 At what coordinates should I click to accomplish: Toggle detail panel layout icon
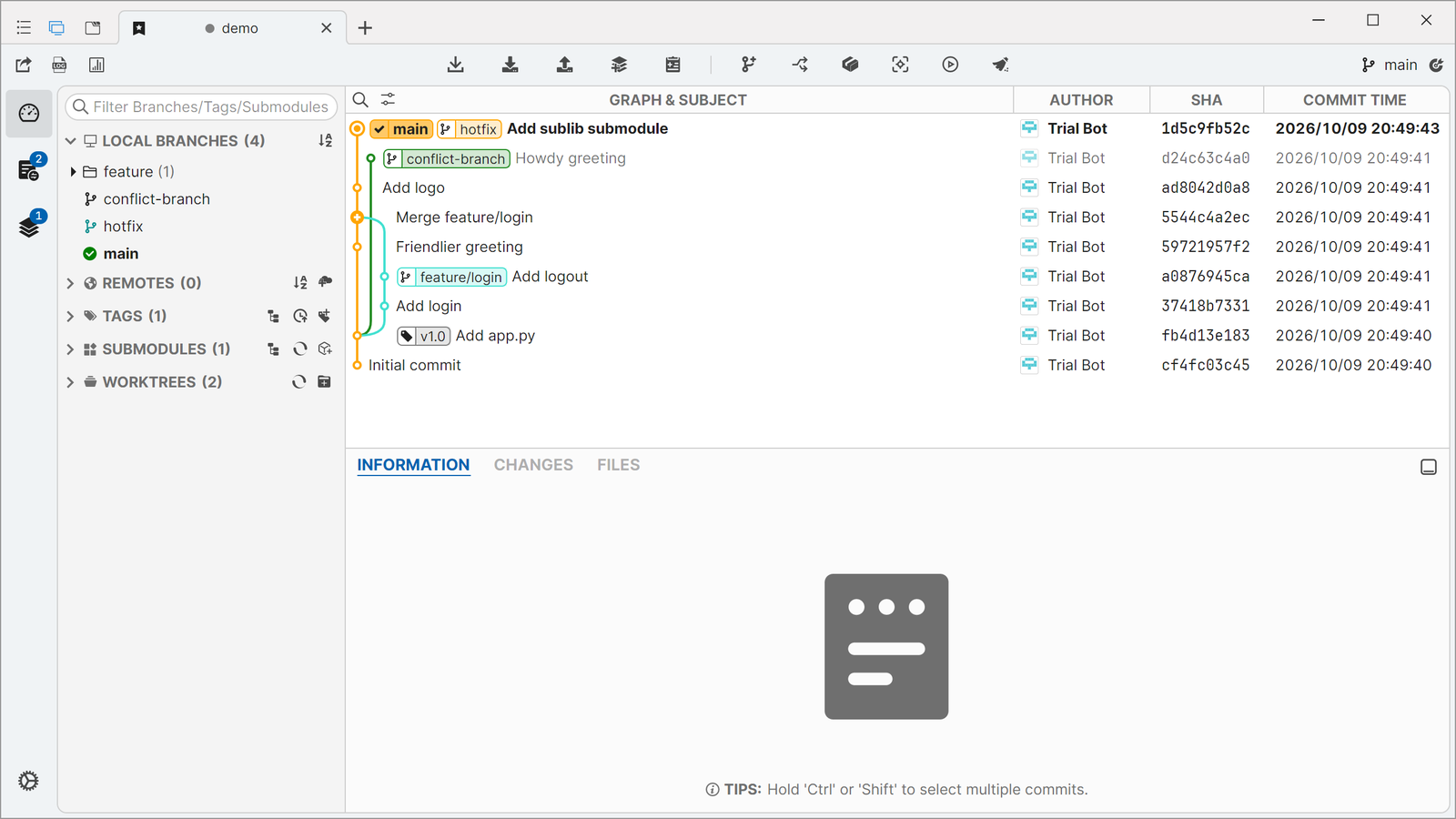[1429, 467]
